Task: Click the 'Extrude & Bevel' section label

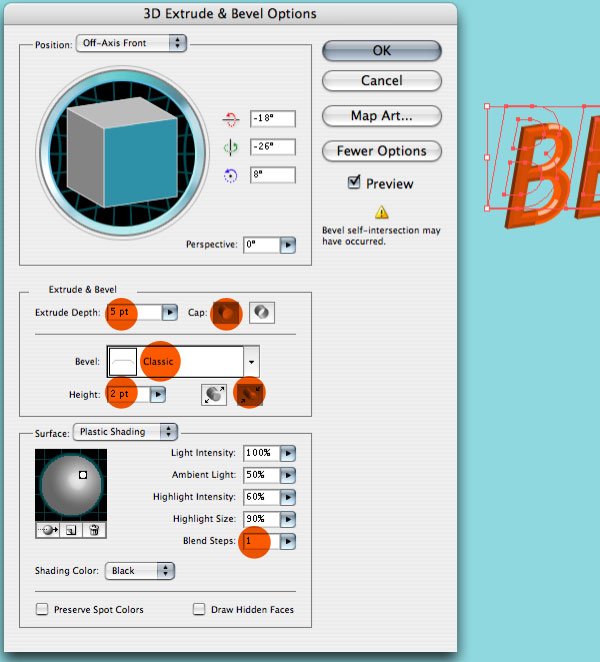Action: coord(83,290)
